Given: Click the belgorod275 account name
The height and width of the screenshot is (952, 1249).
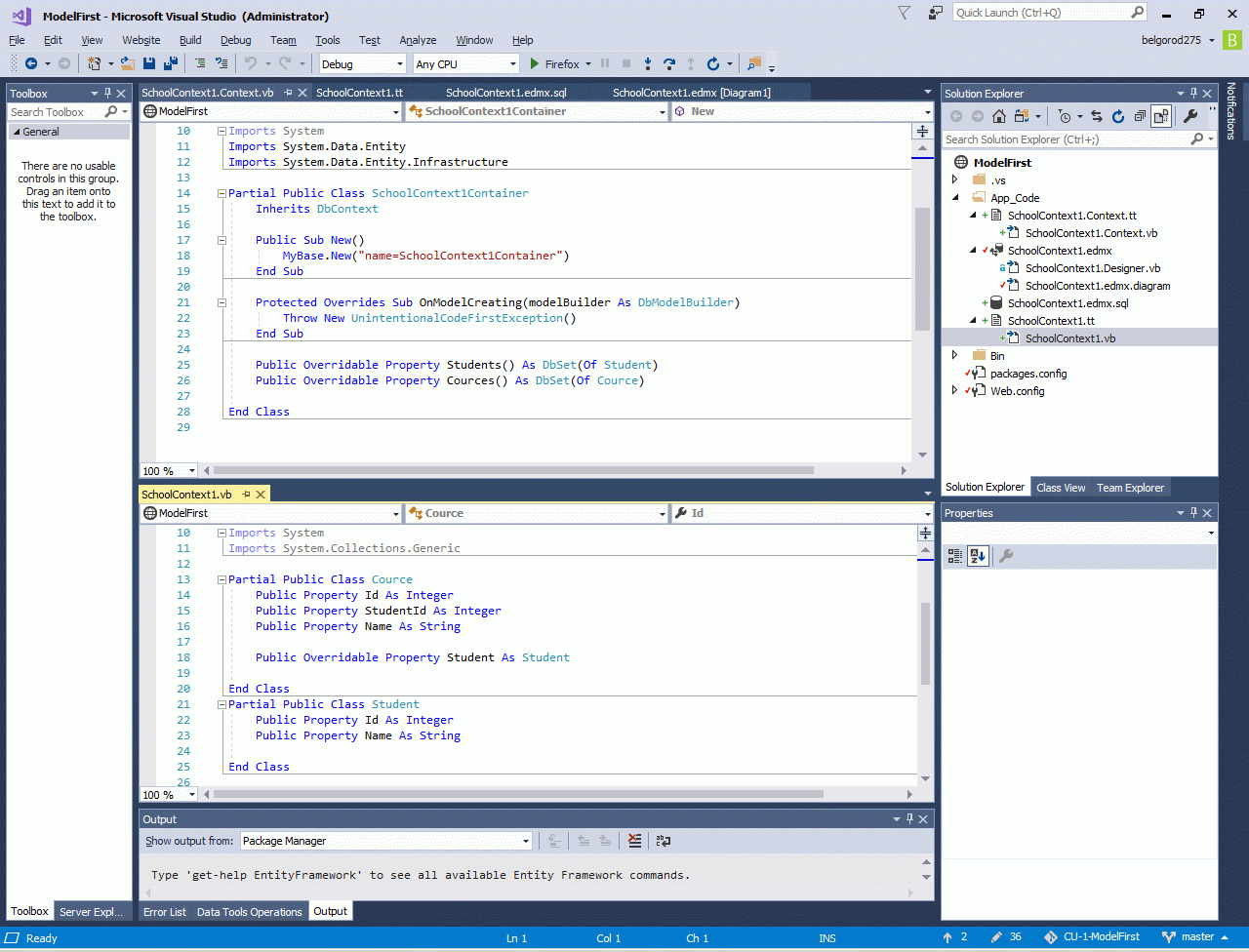Looking at the screenshot, I should tap(1171, 40).
